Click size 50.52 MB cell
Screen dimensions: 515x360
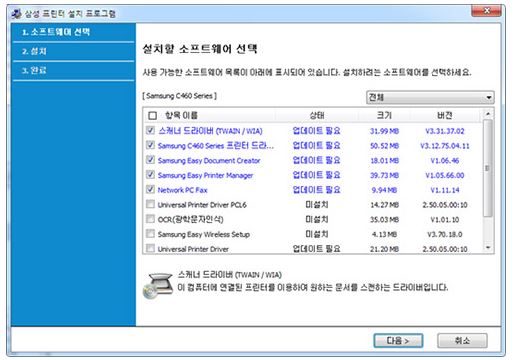[x=384, y=146]
